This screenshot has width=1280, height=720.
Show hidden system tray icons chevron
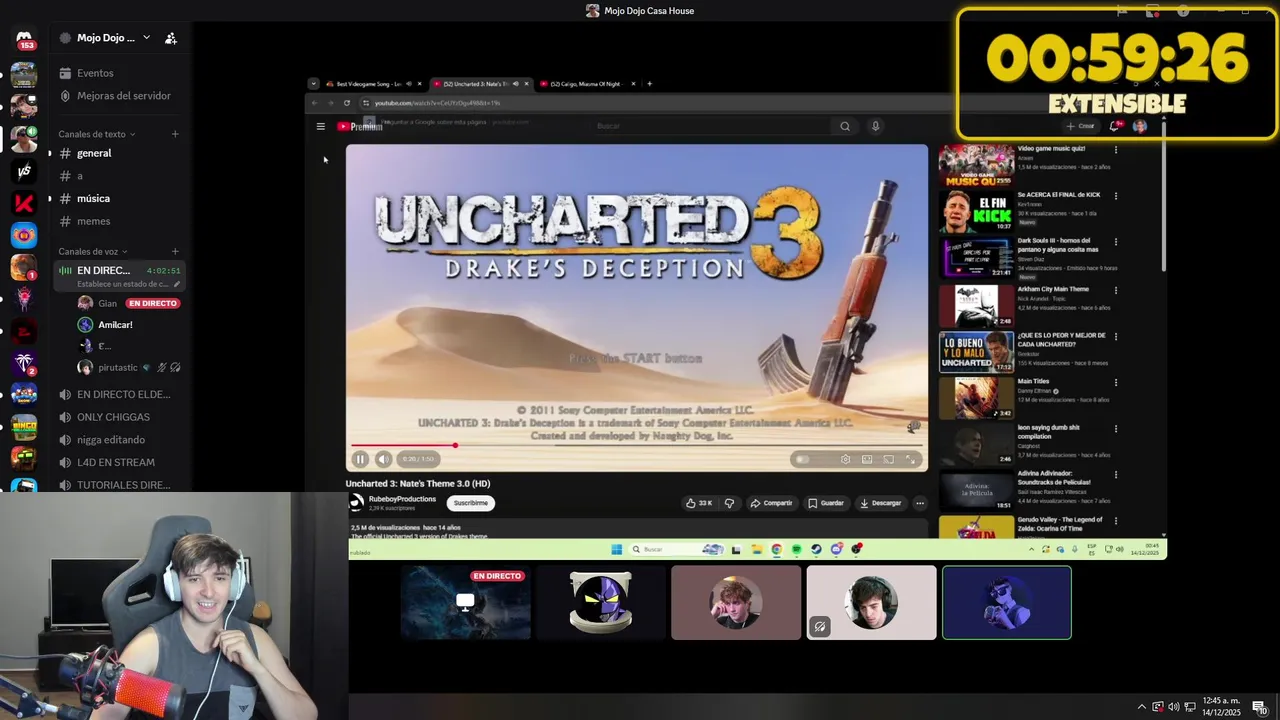1142,707
